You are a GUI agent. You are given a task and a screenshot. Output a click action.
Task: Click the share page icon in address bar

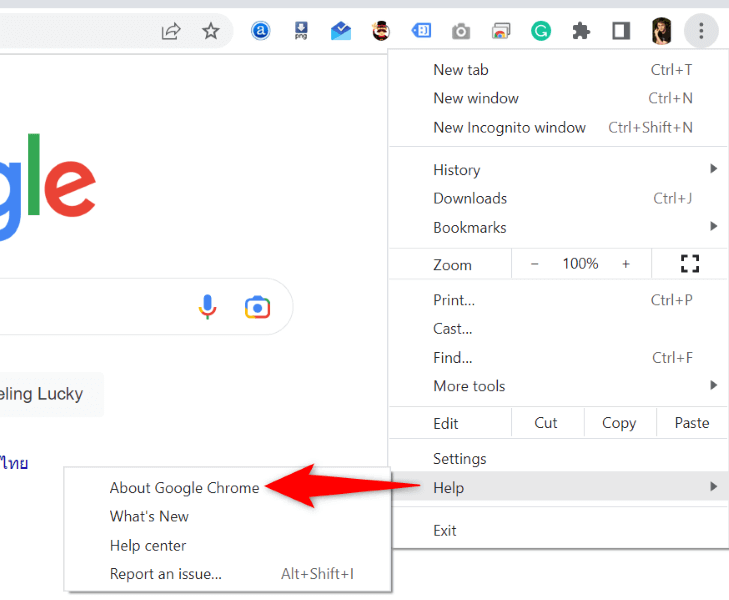(171, 31)
